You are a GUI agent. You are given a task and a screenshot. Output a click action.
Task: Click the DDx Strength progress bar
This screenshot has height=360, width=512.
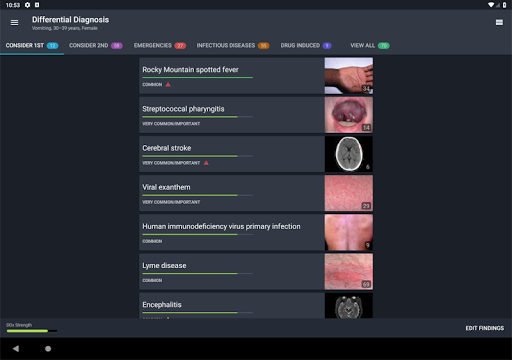[32, 331]
